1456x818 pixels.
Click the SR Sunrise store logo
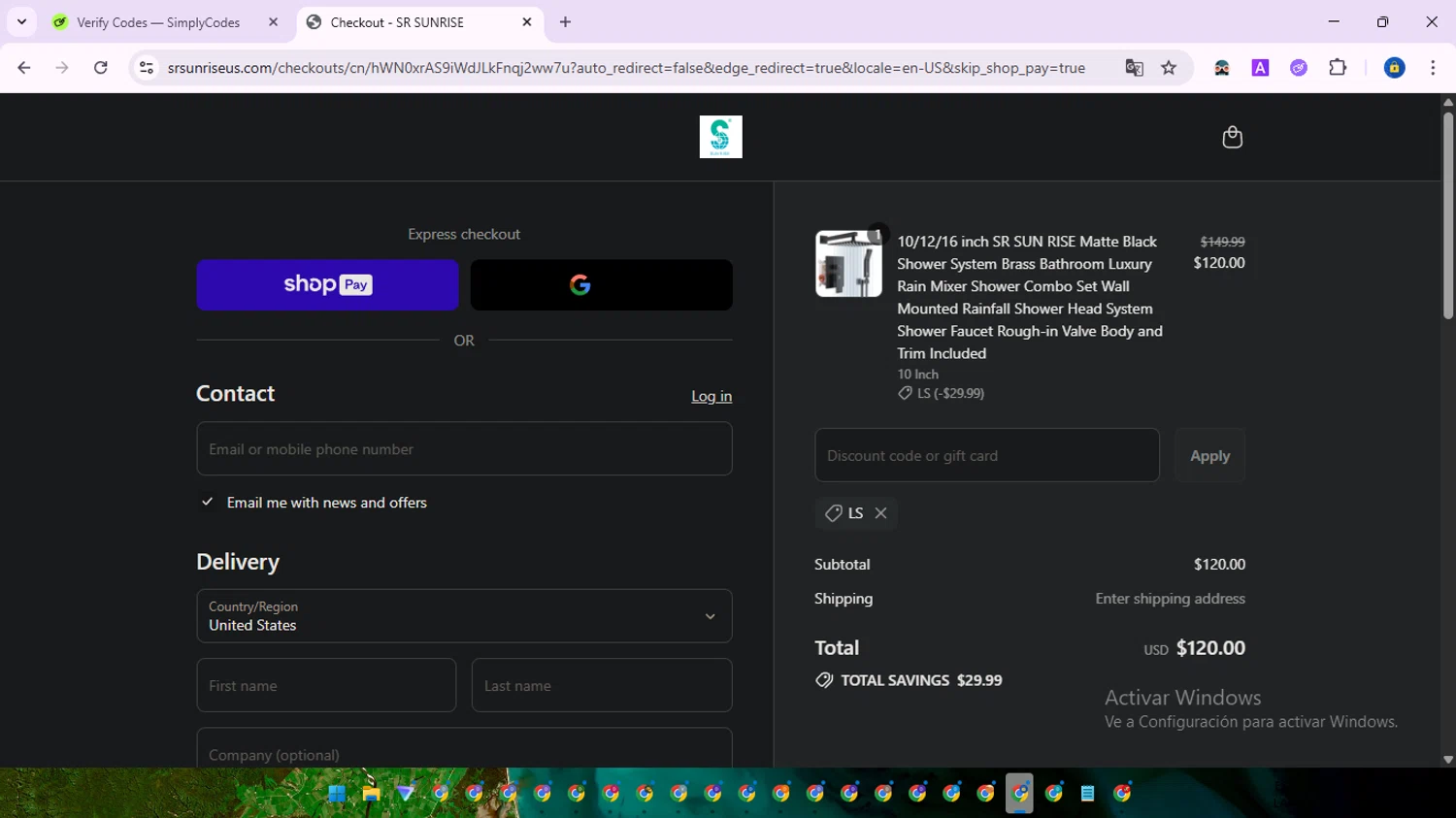point(720,137)
